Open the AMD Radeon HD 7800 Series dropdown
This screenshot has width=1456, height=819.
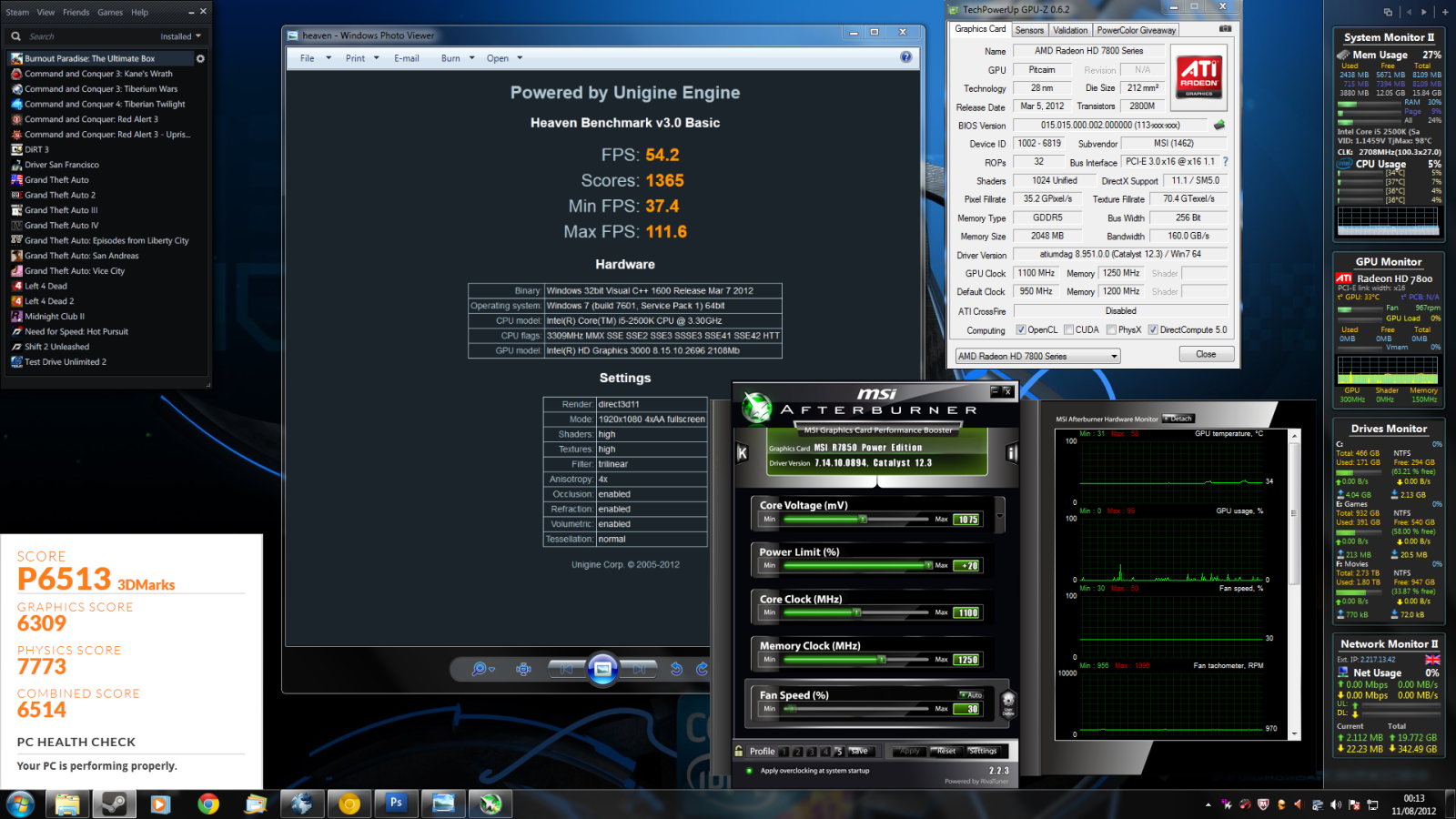point(1037,356)
